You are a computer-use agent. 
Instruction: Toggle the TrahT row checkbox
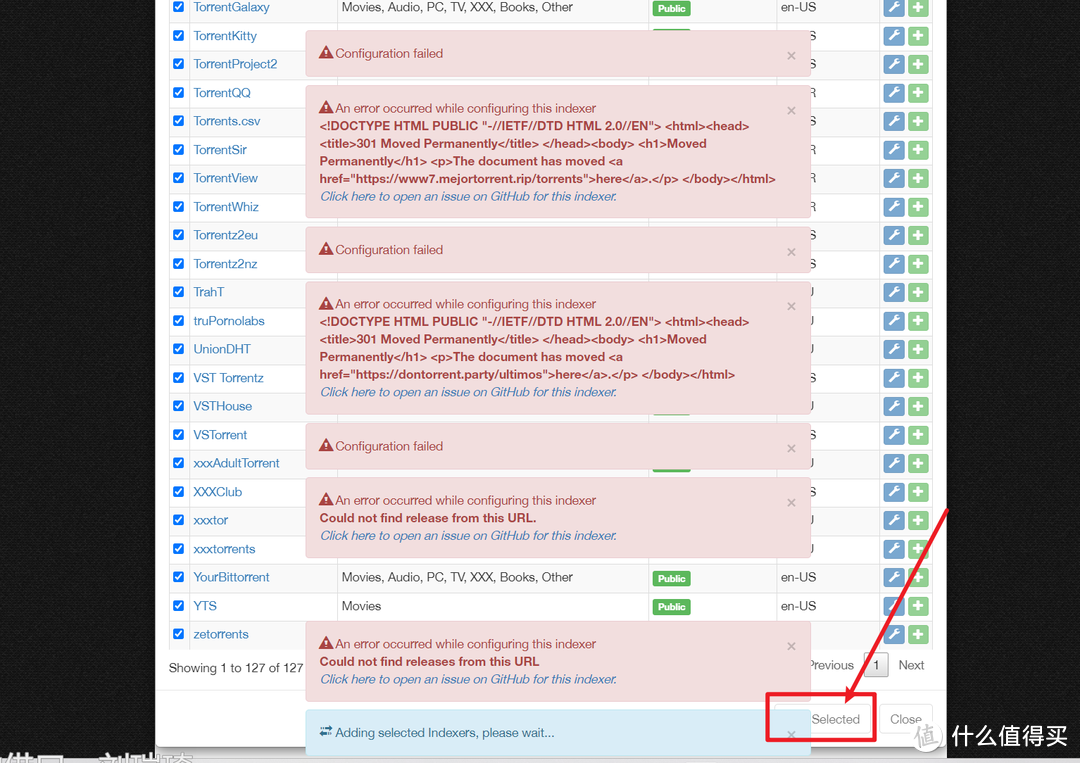(178, 291)
